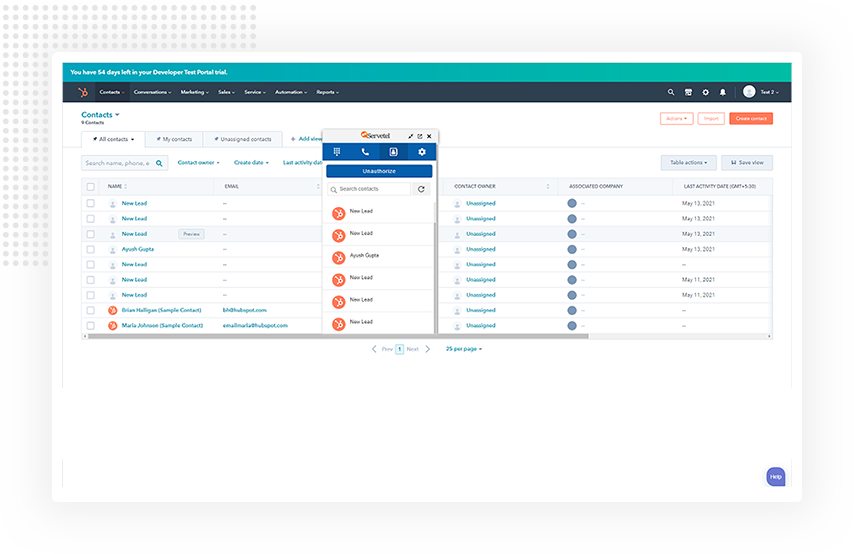
Task: Open settings gear in top navigation bar
Action: point(705,93)
